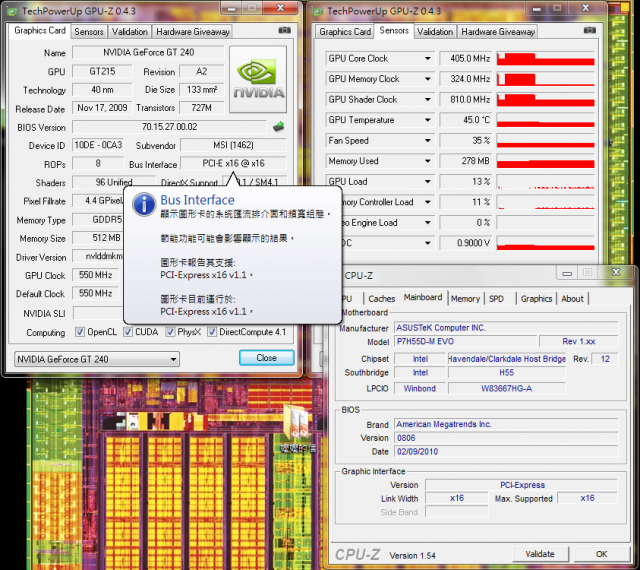Click the GPU Temperature red history graph
The width and height of the screenshot is (640, 570).
point(545,120)
